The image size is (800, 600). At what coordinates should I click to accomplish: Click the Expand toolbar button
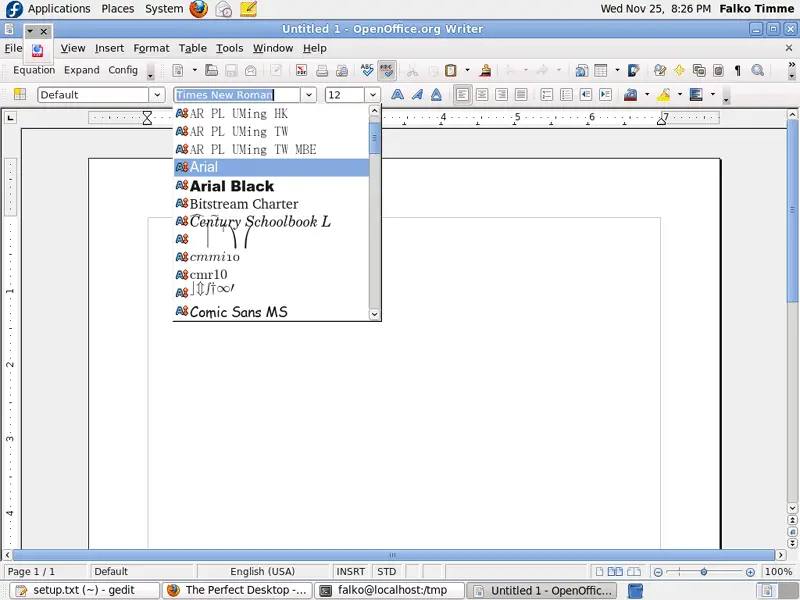click(82, 70)
